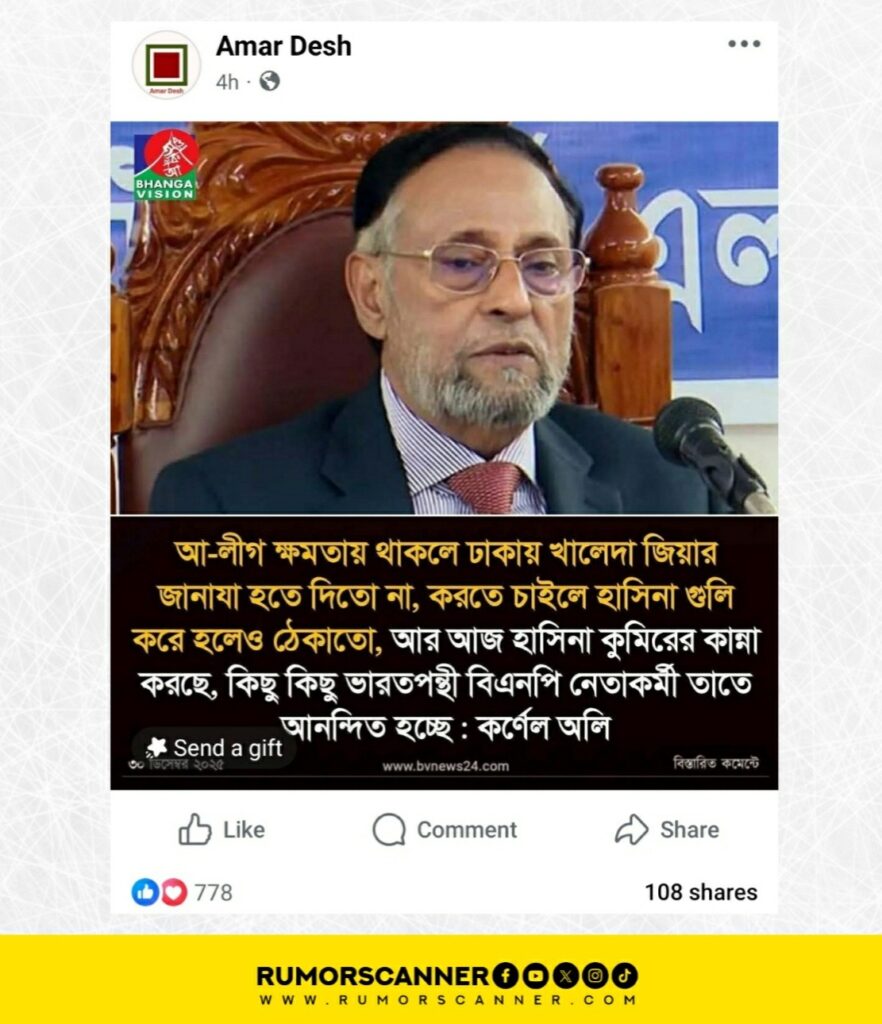Click the speech bubble Comment icon
The height and width of the screenshot is (1024, 882).
click(x=389, y=829)
